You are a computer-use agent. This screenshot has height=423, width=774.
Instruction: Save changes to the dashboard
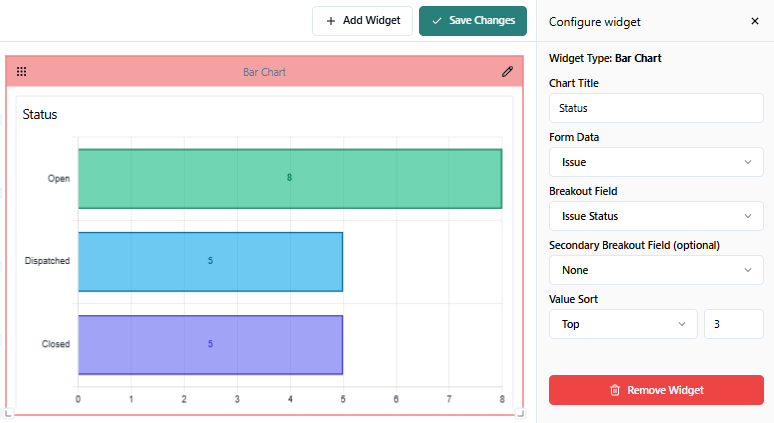tap(473, 21)
